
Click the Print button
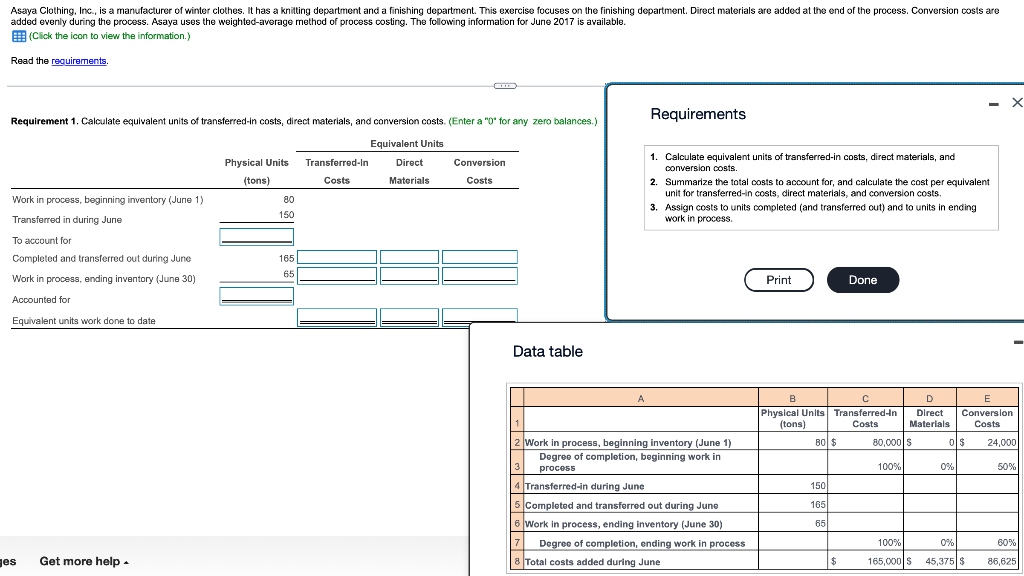pos(779,280)
